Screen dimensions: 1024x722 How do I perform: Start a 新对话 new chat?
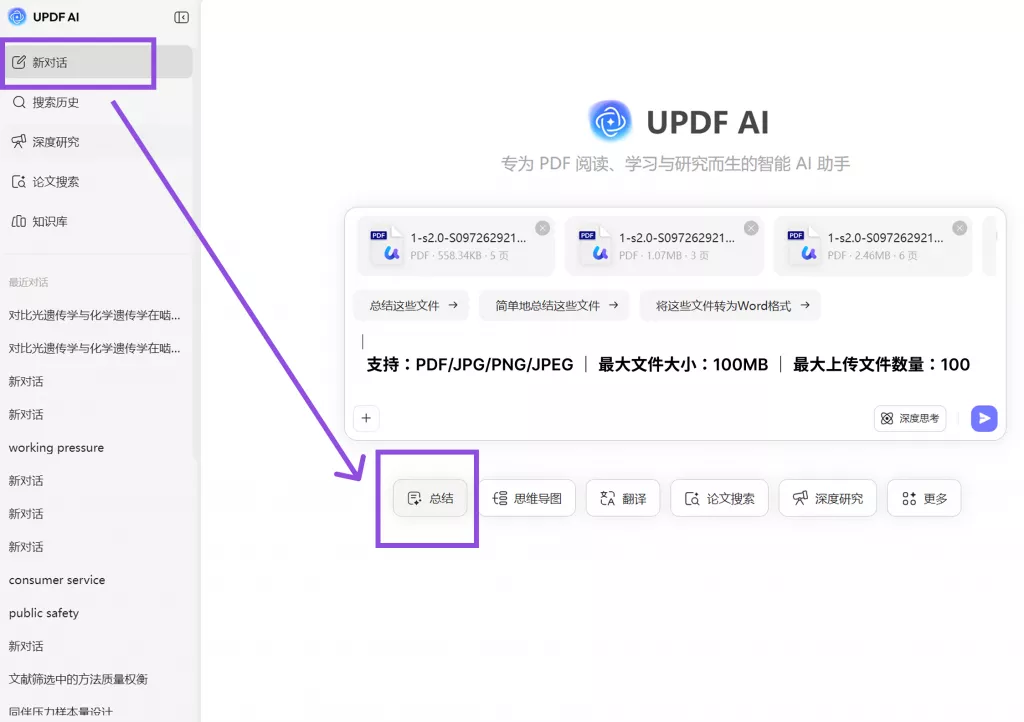(x=98, y=62)
